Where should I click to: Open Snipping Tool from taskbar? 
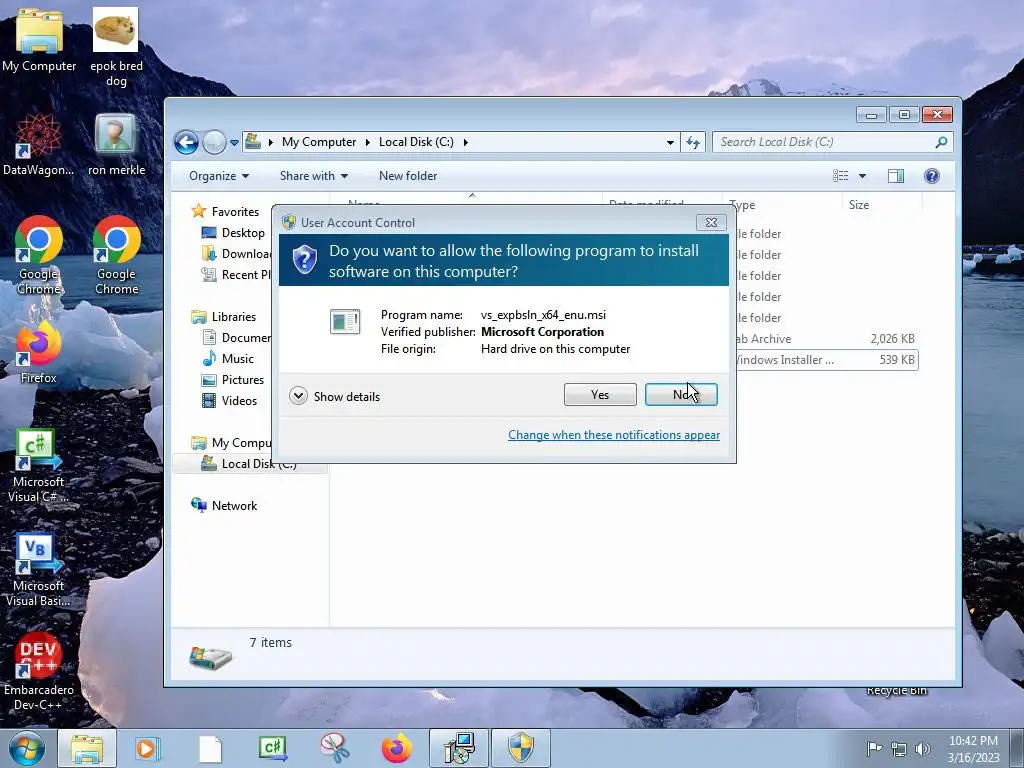334,748
